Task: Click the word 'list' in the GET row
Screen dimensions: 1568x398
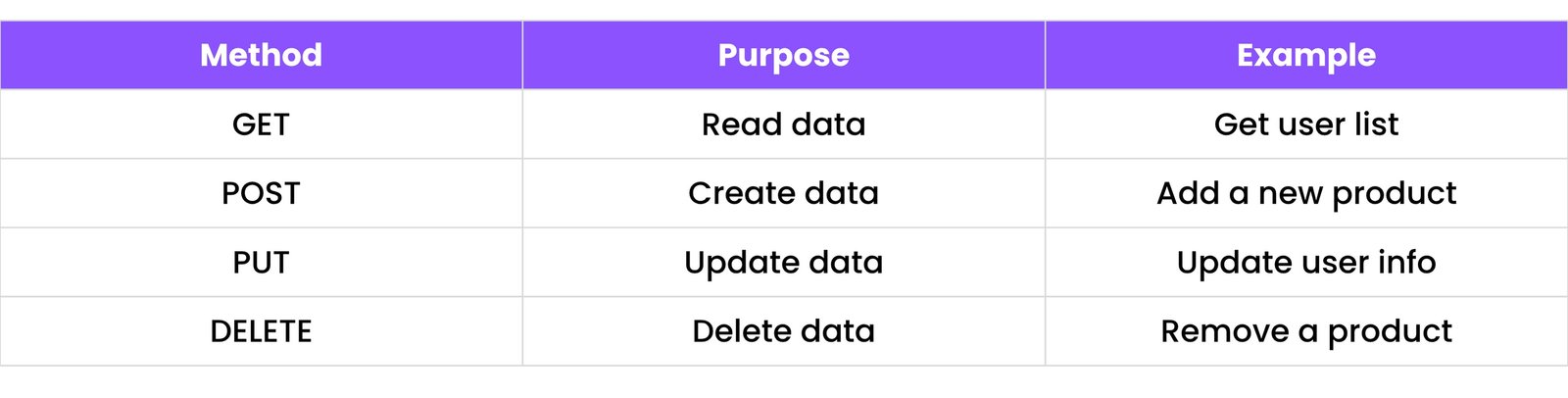Action: pyautogui.click(x=1376, y=124)
